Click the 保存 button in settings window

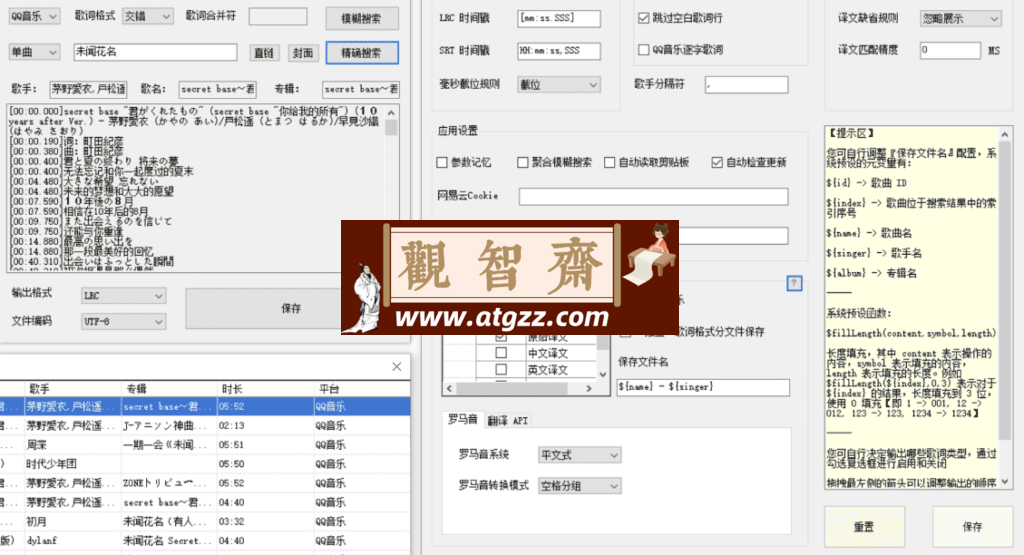[972, 526]
